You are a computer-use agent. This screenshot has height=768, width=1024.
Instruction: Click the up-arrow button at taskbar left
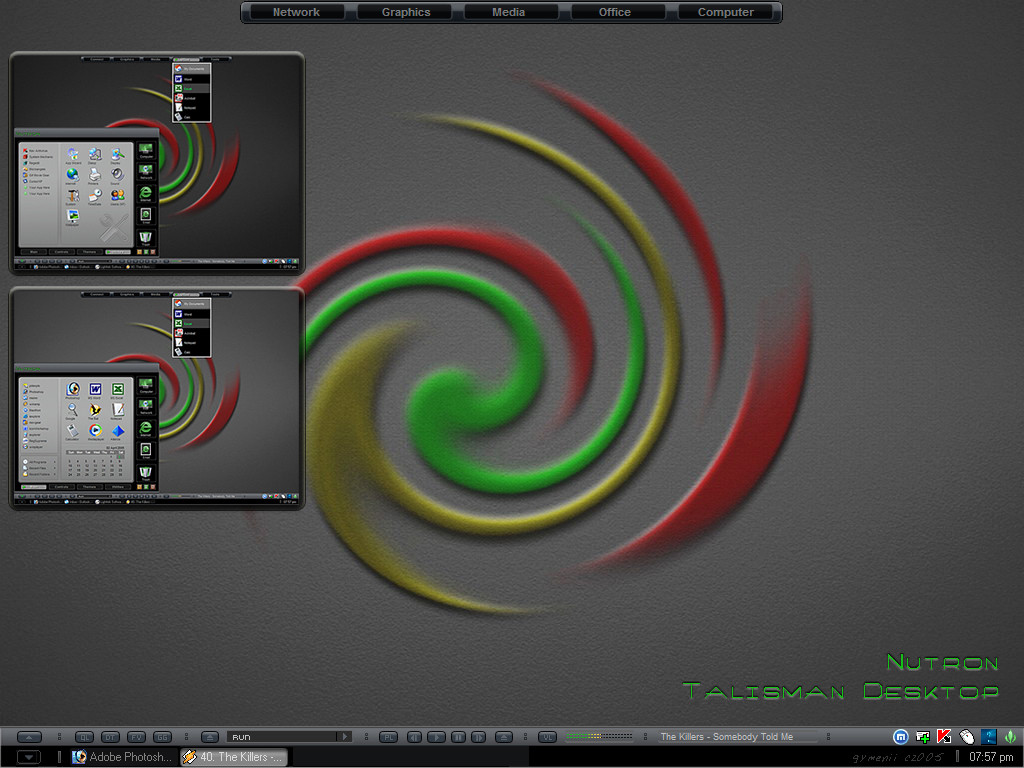(29, 737)
